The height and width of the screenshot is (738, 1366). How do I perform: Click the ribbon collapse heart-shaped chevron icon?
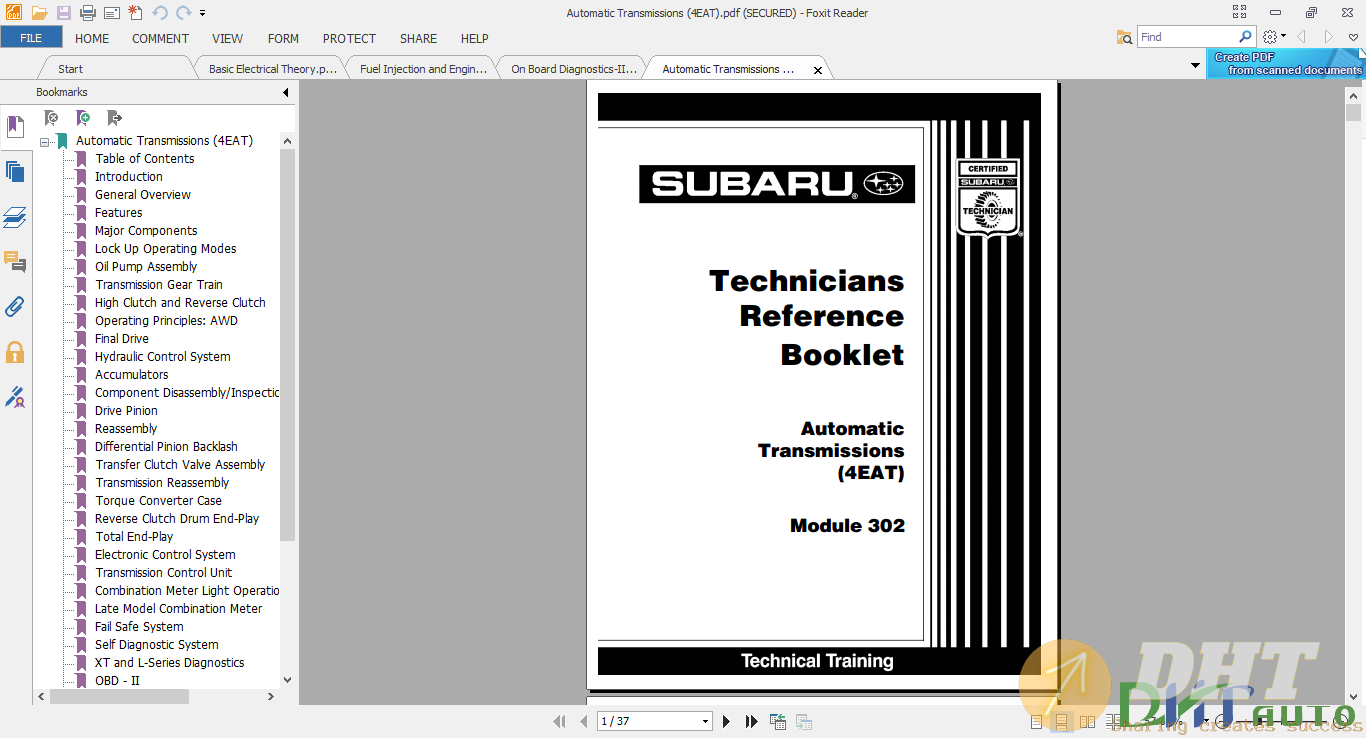click(1353, 37)
